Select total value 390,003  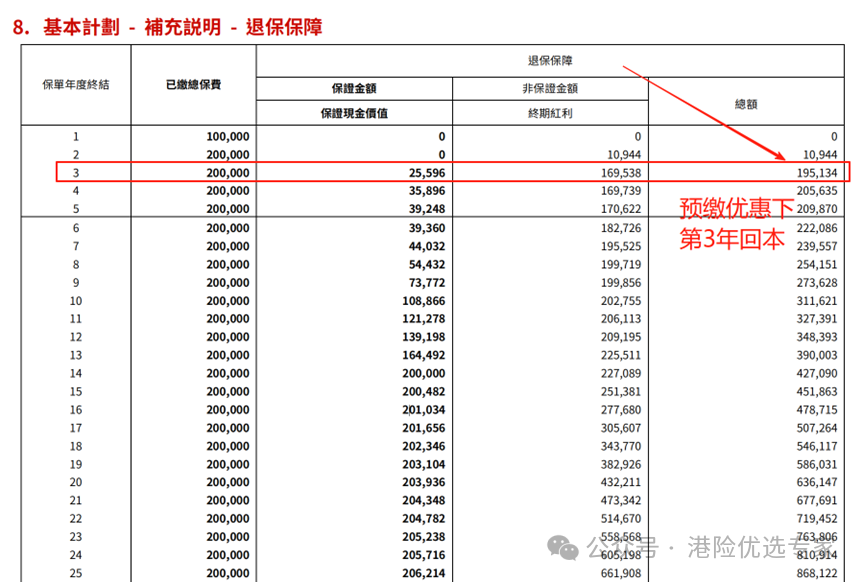[x=817, y=355]
